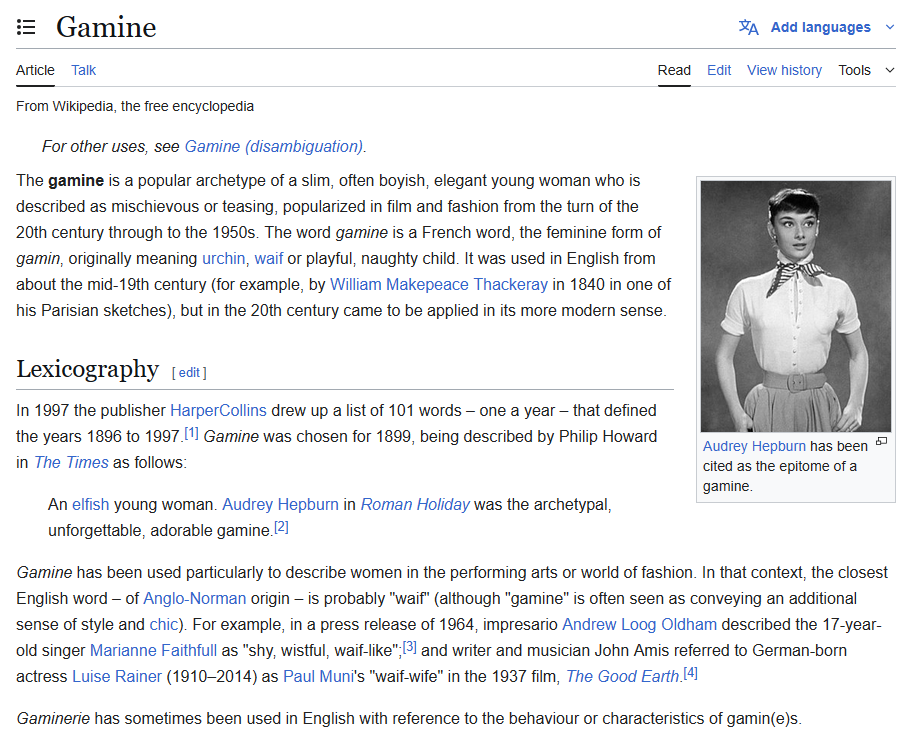Click 'From Wikipedia, the free encyclopedia' tagline
The width and height of the screenshot is (902, 750).
point(135,106)
